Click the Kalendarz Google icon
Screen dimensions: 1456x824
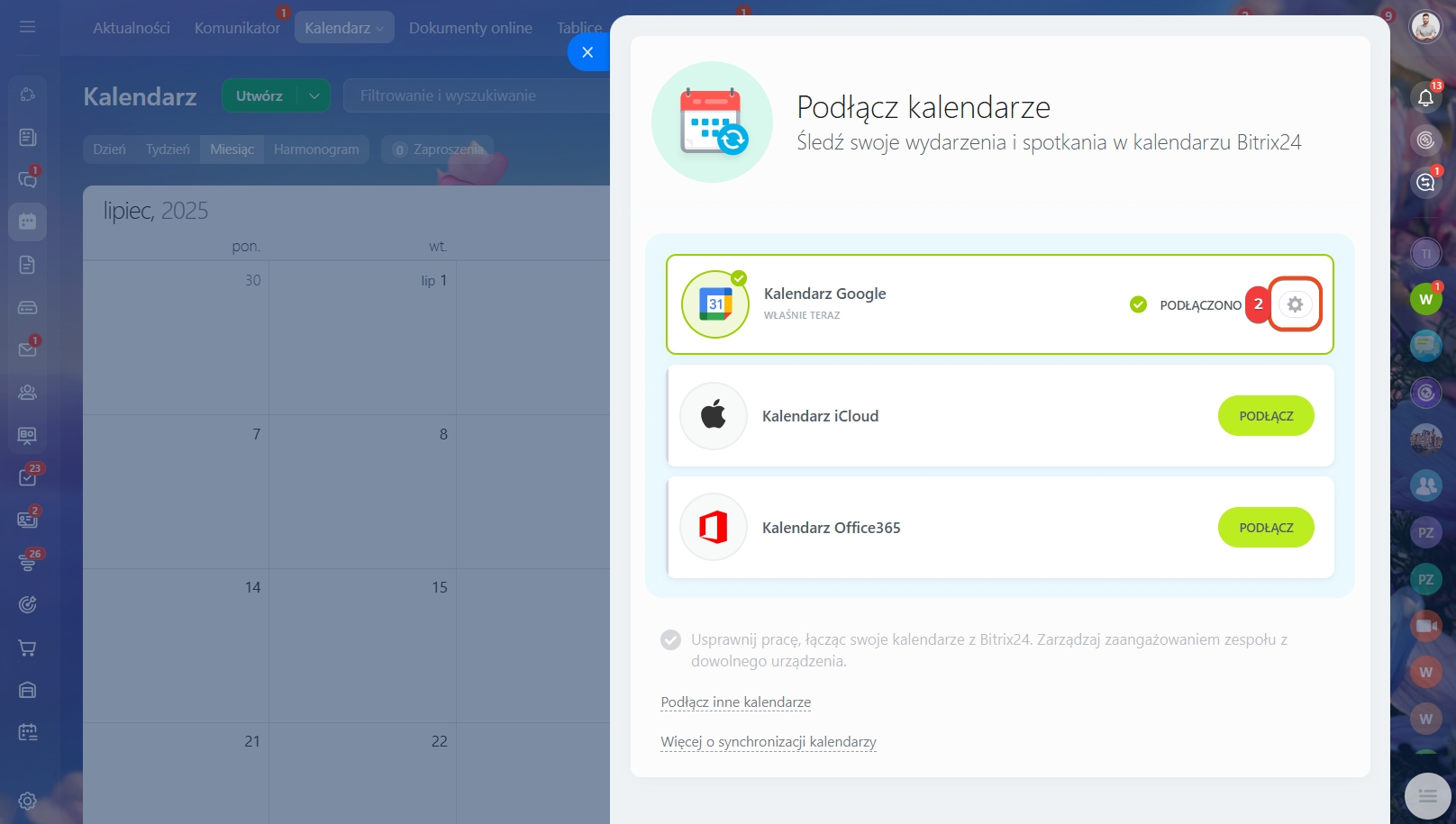click(x=715, y=304)
